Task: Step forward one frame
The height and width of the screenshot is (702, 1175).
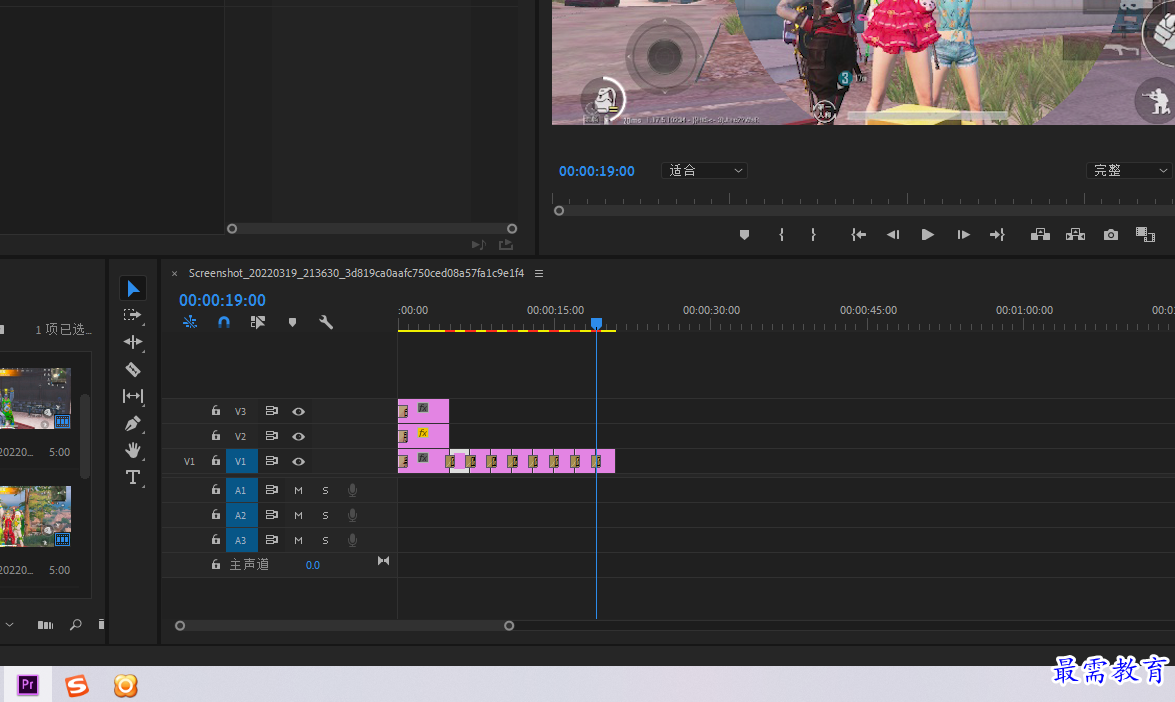Action: [964, 235]
